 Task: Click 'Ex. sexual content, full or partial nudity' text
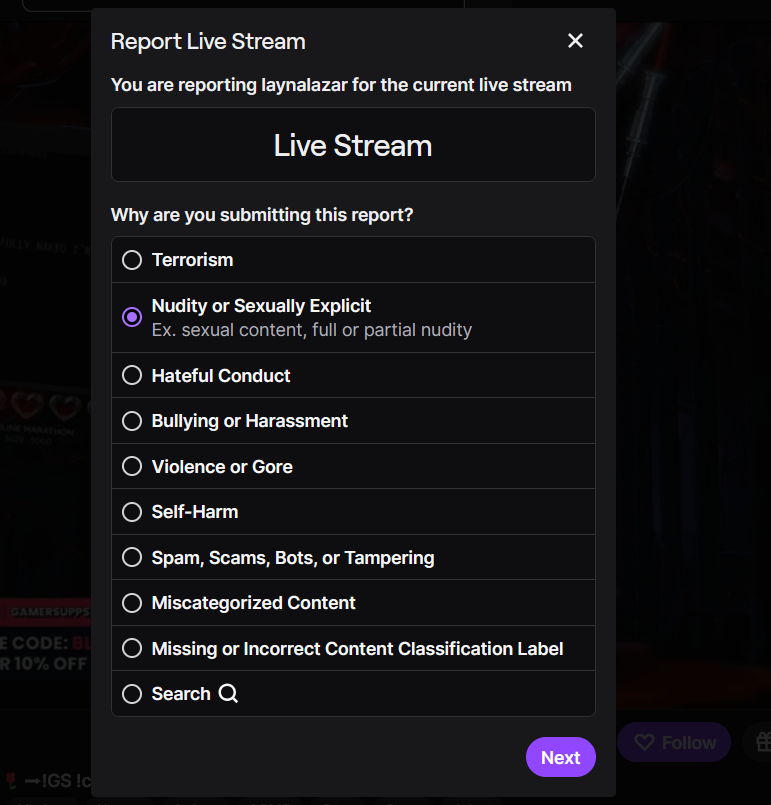(312, 330)
